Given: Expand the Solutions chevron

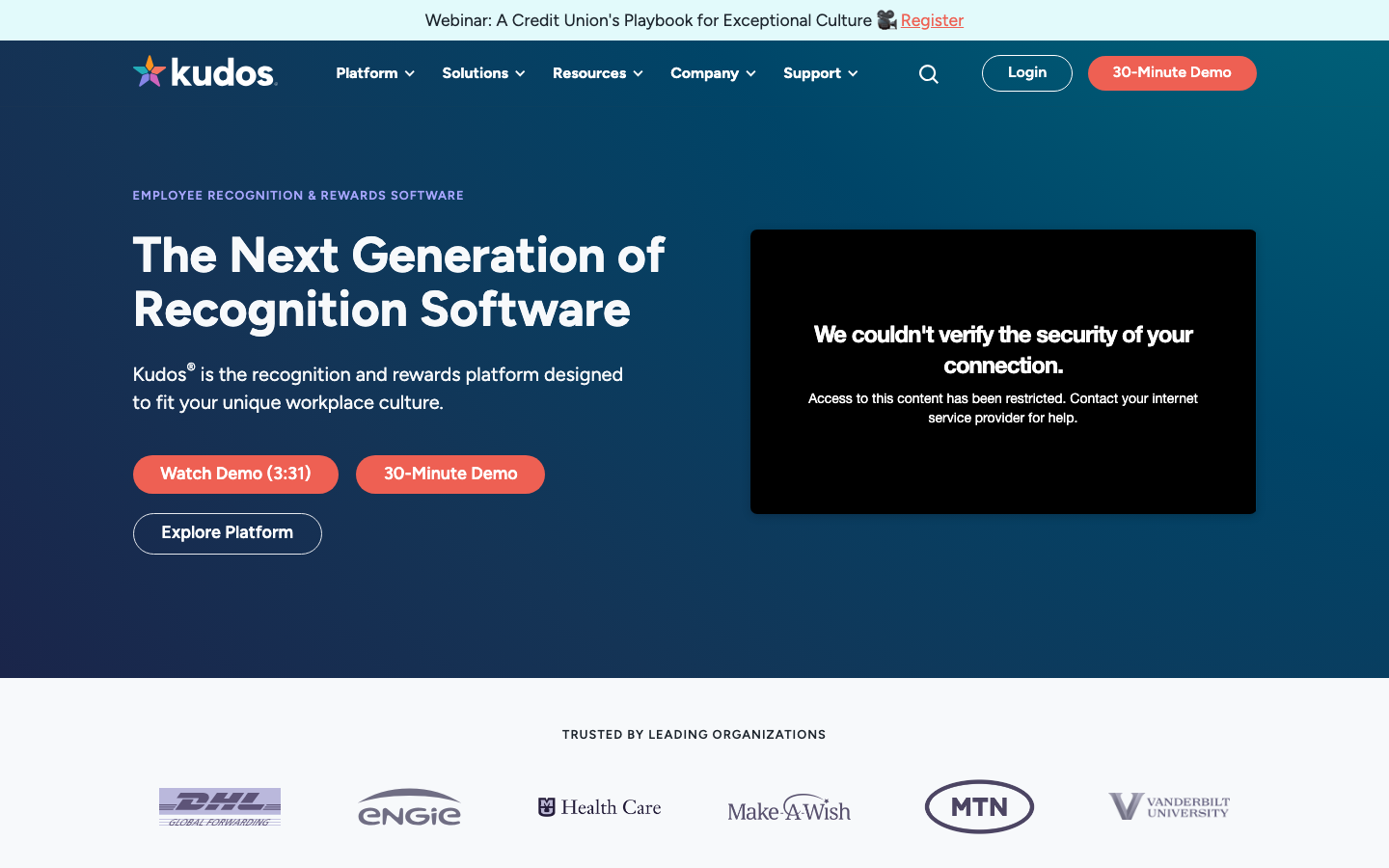Looking at the screenshot, I should pyautogui.click(x=520, y=74).
